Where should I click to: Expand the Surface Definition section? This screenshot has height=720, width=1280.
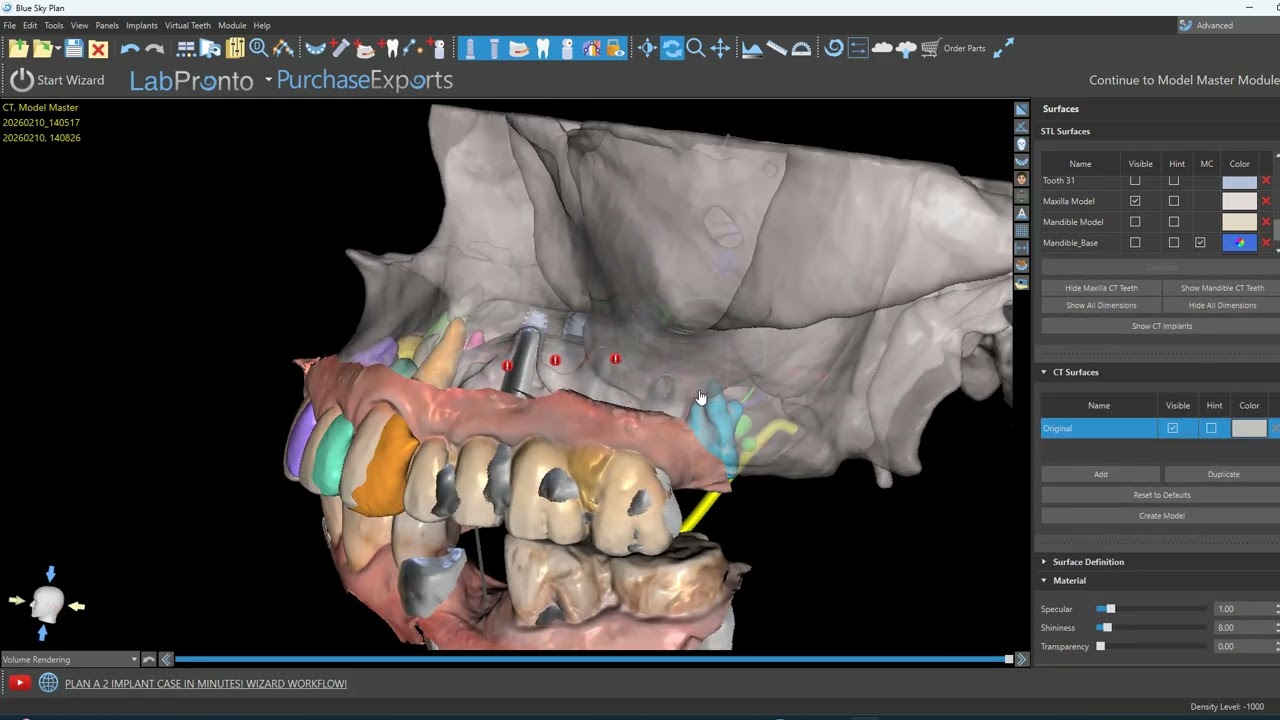1044,562
